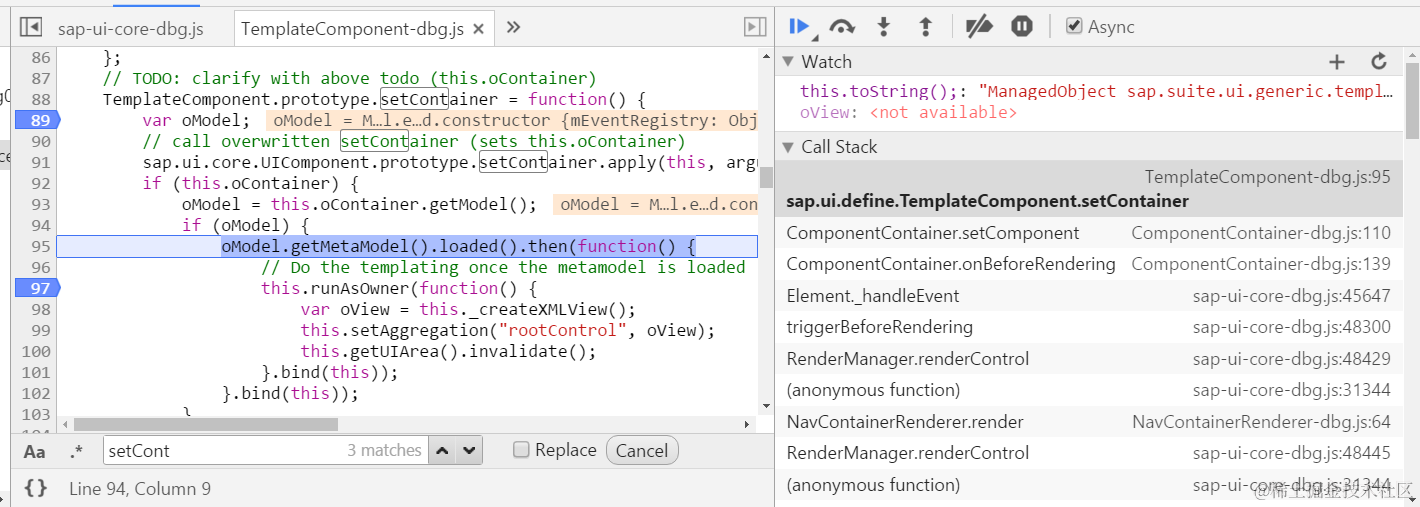Open link ComponentContainer-dbg.js:110
The width and height of the screenshot is (1420, 507).
click(x=1261, y=233)
